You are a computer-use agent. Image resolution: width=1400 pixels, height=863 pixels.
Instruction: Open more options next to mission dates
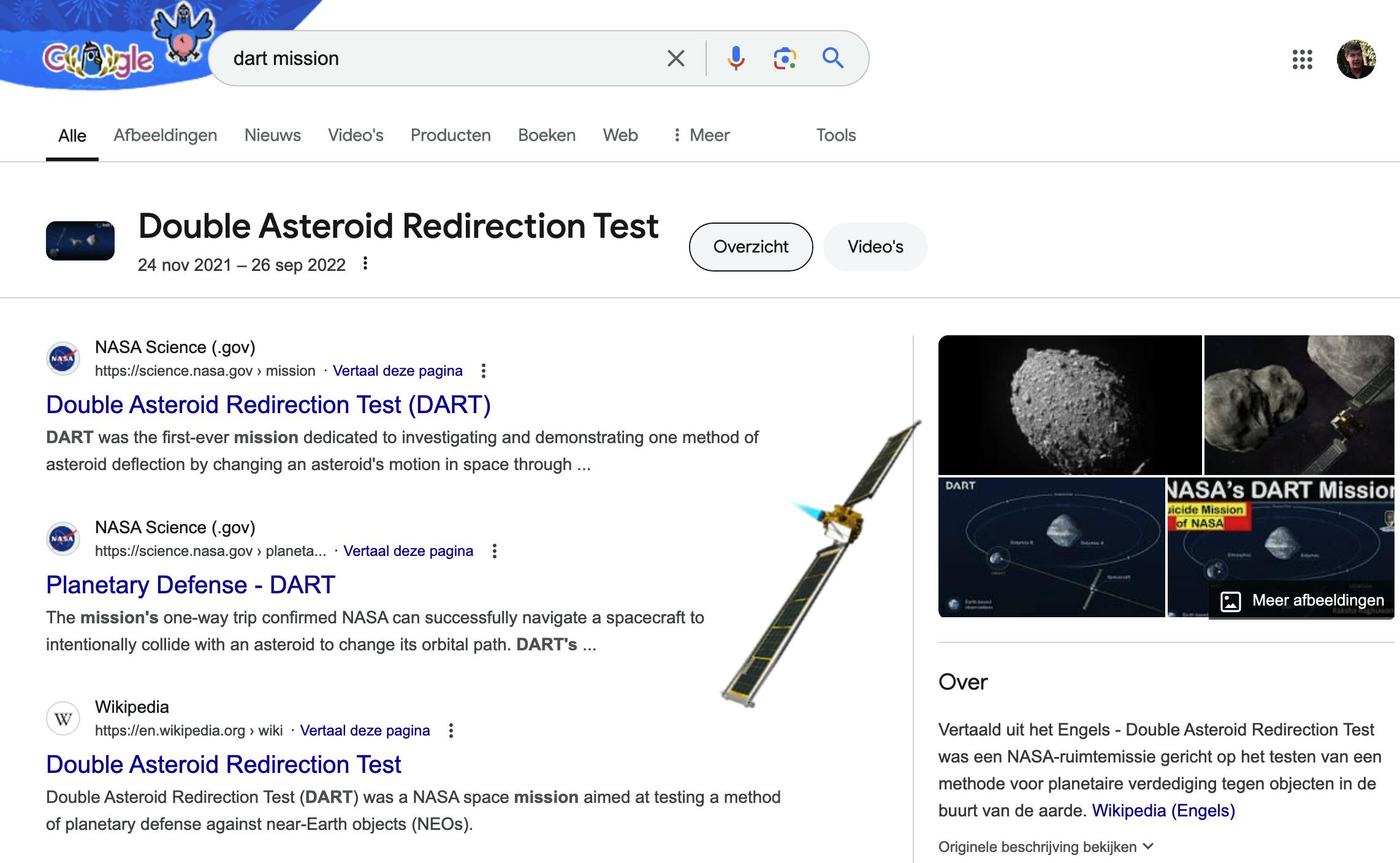365,264
